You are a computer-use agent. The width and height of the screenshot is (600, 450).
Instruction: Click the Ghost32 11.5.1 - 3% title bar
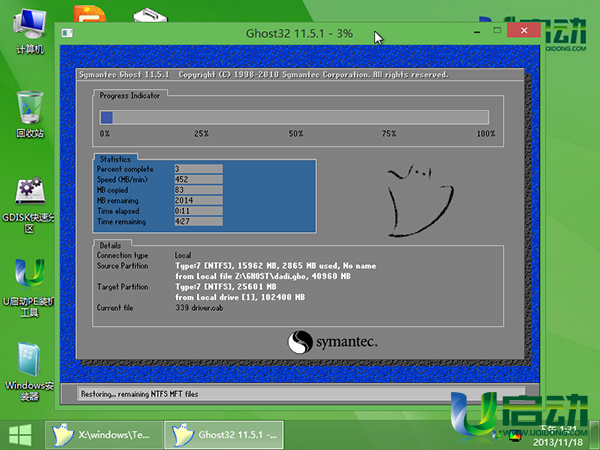coord(299,33)
